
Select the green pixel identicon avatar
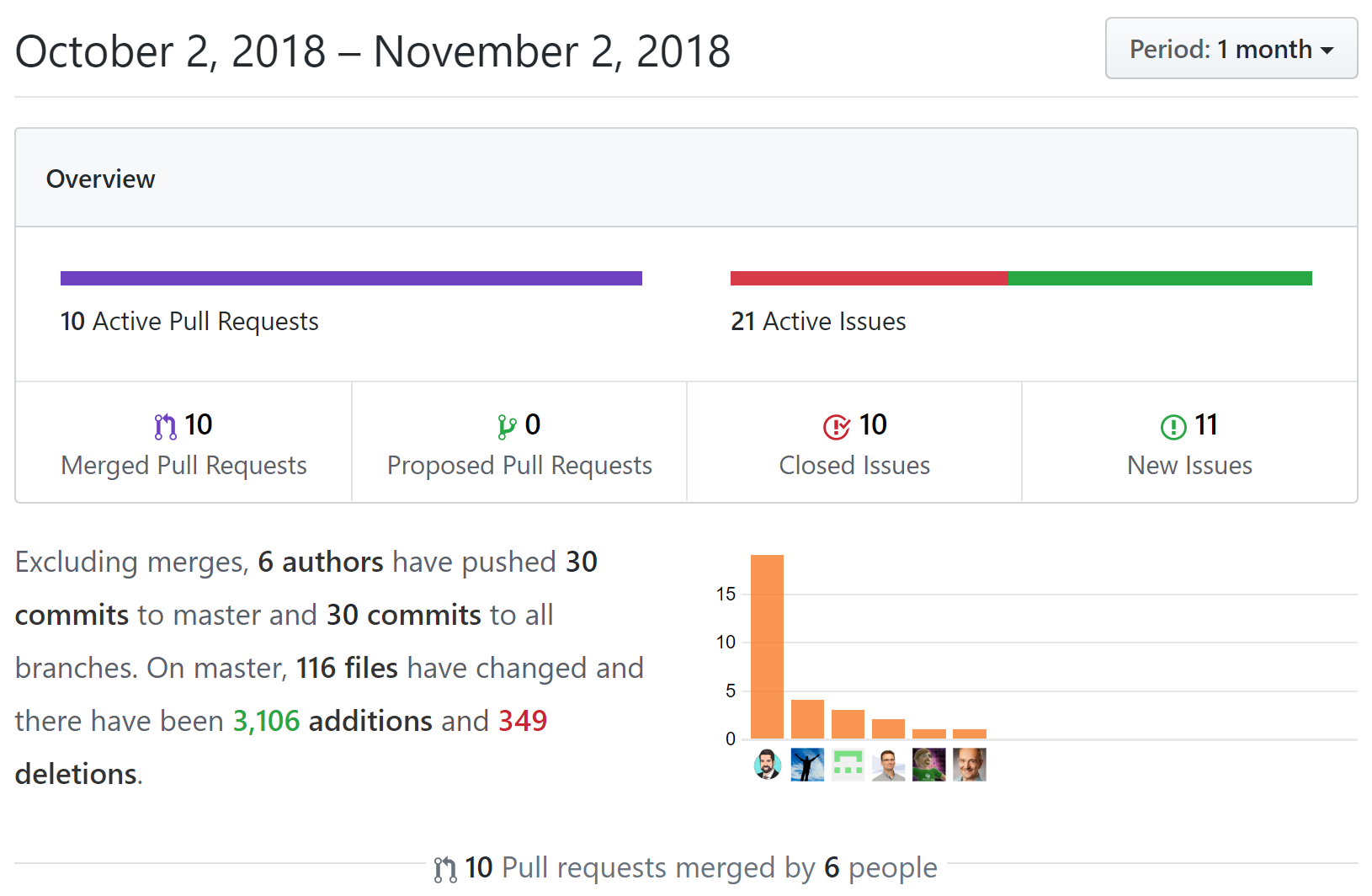pyautogui.click(x=848, y=765)
